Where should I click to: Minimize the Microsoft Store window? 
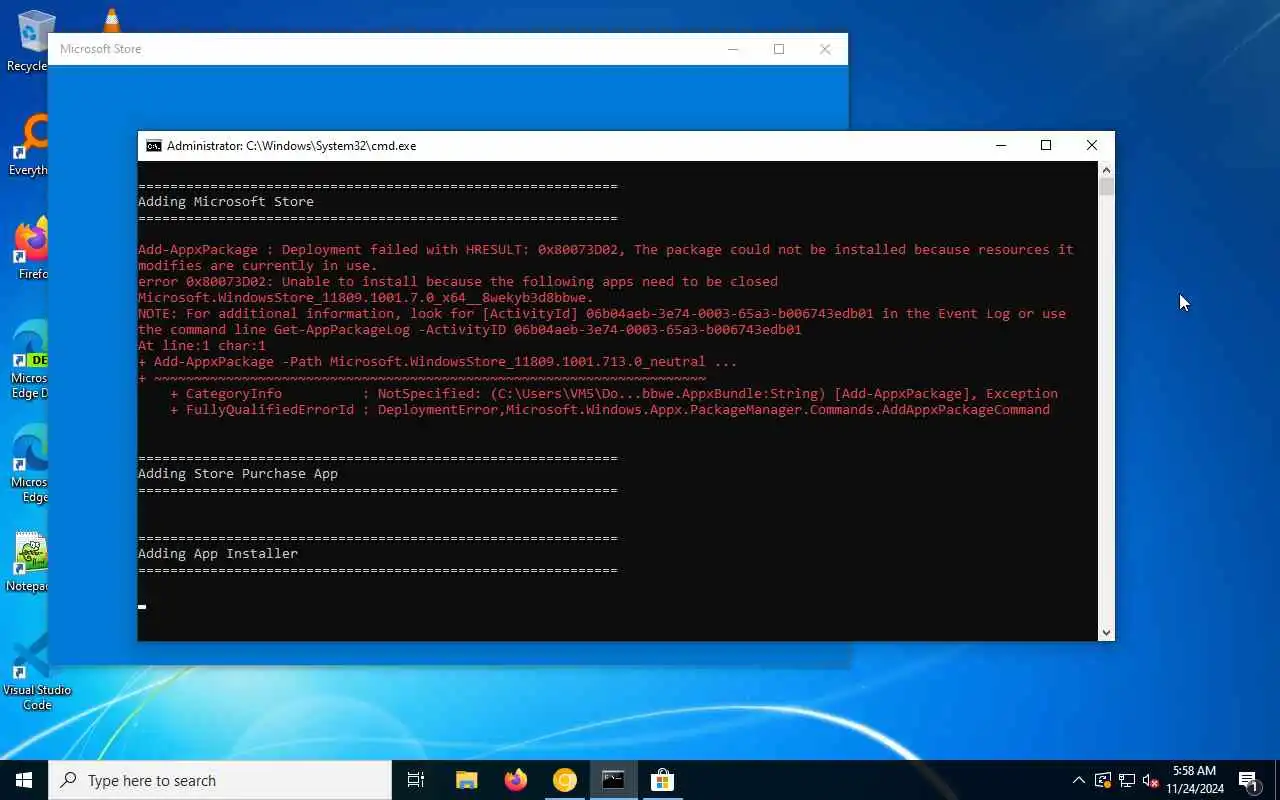pyautogui.click(x=733, y=49)
